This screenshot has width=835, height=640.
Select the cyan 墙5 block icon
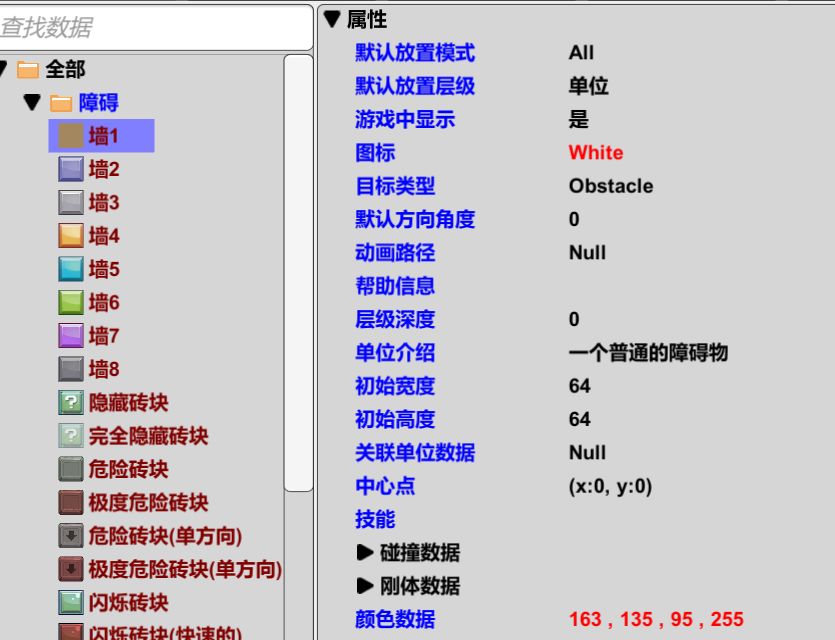70,269
